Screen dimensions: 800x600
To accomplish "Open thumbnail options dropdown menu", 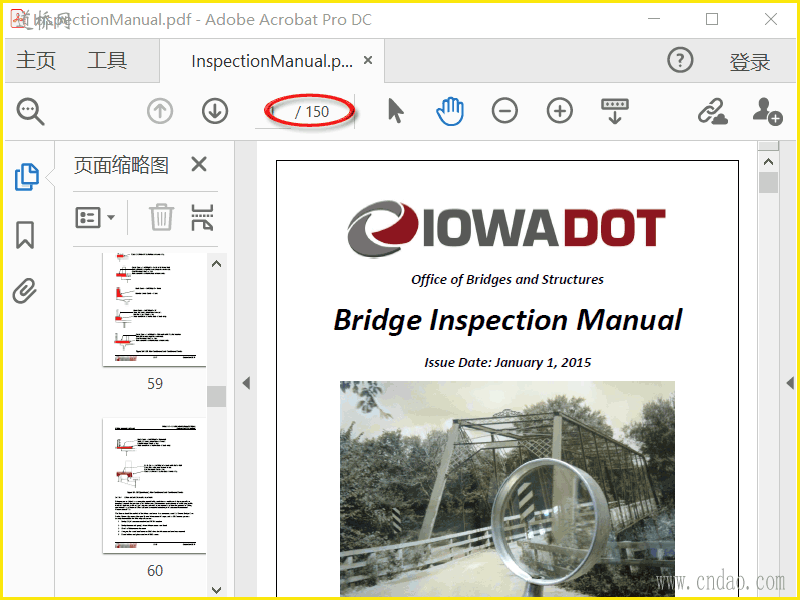I will pos(95,218).
